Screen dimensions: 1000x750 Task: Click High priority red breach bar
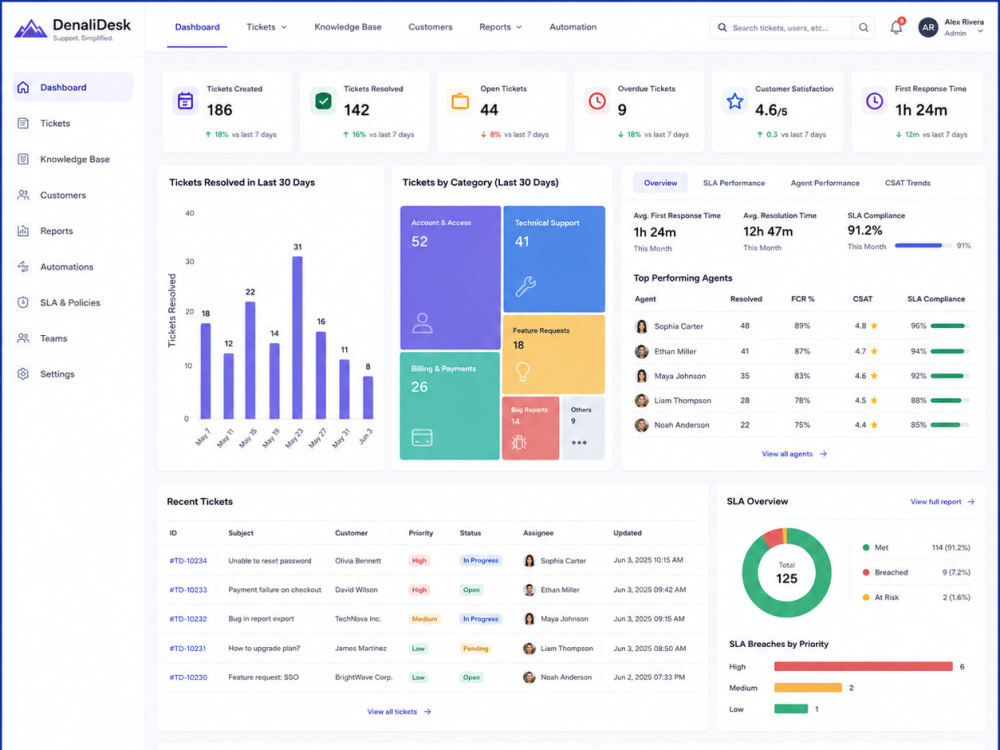point(864,666)
